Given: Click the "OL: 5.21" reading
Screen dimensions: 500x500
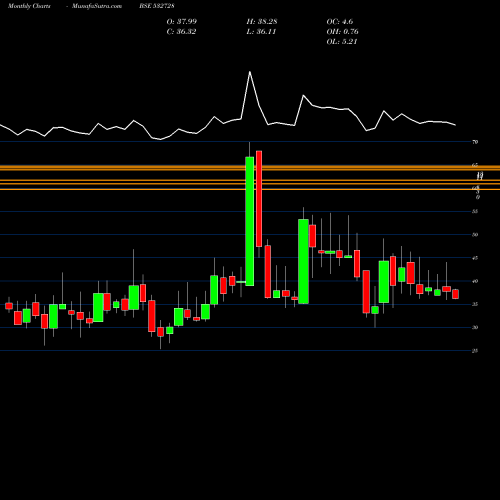Looking at the screenshot, I should click(342, 42).
